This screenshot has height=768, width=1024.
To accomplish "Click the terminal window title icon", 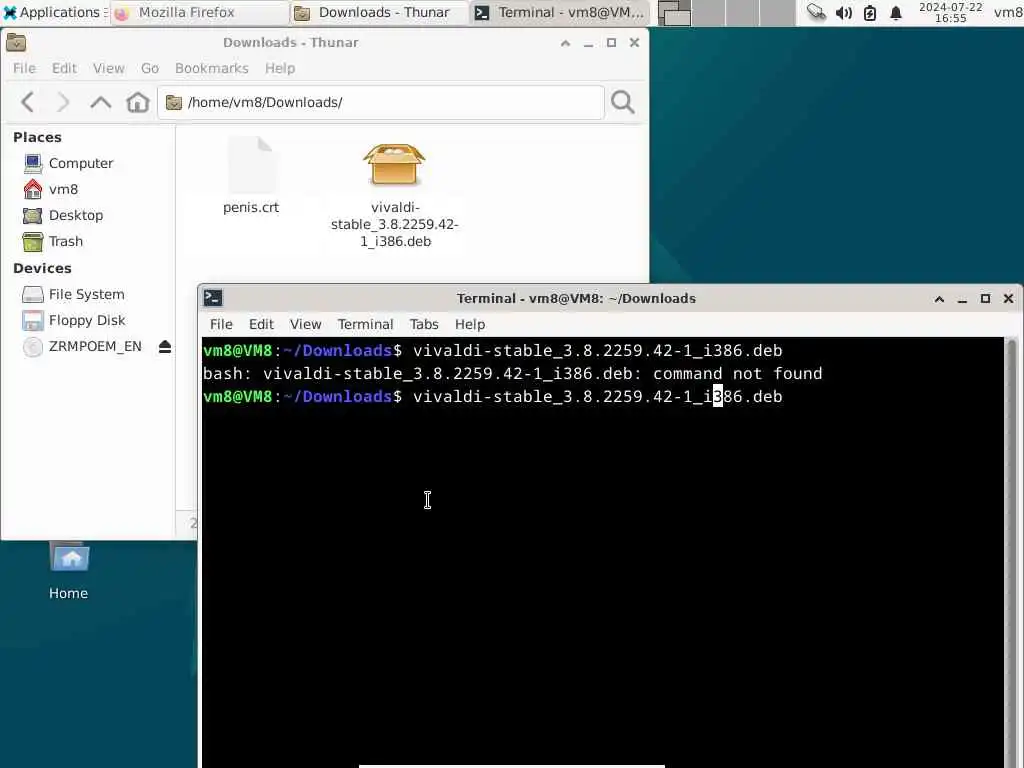I will click(213, 298).
